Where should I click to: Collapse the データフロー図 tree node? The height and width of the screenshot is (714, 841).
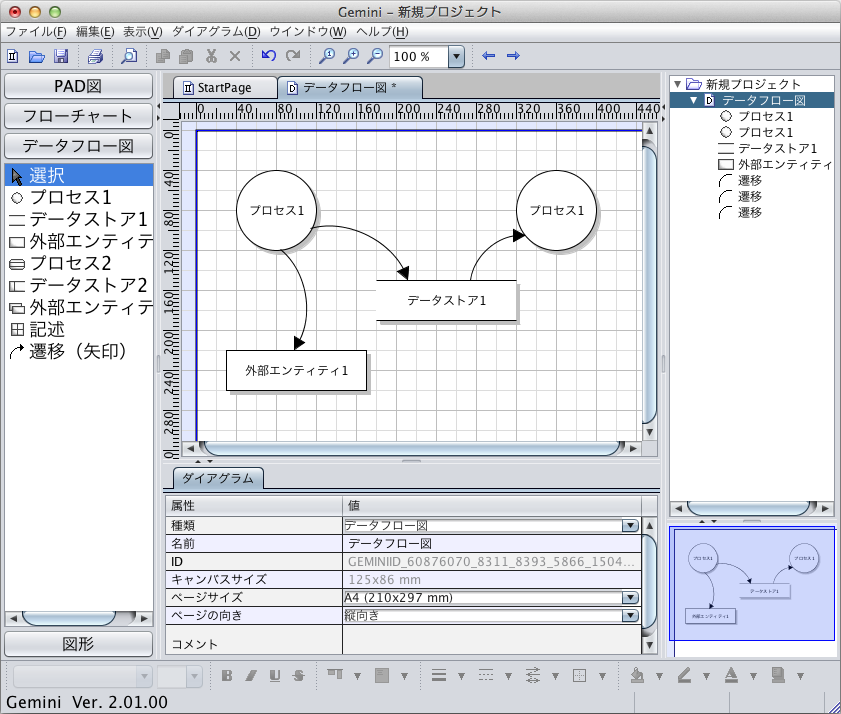pos(694,100)
